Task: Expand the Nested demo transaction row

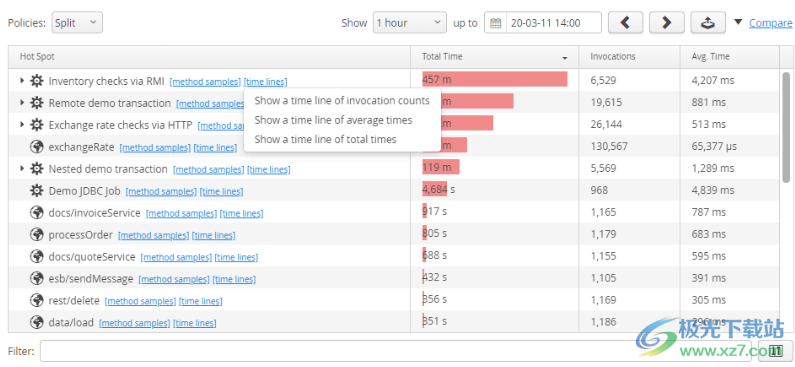Action: pos(22,169)
